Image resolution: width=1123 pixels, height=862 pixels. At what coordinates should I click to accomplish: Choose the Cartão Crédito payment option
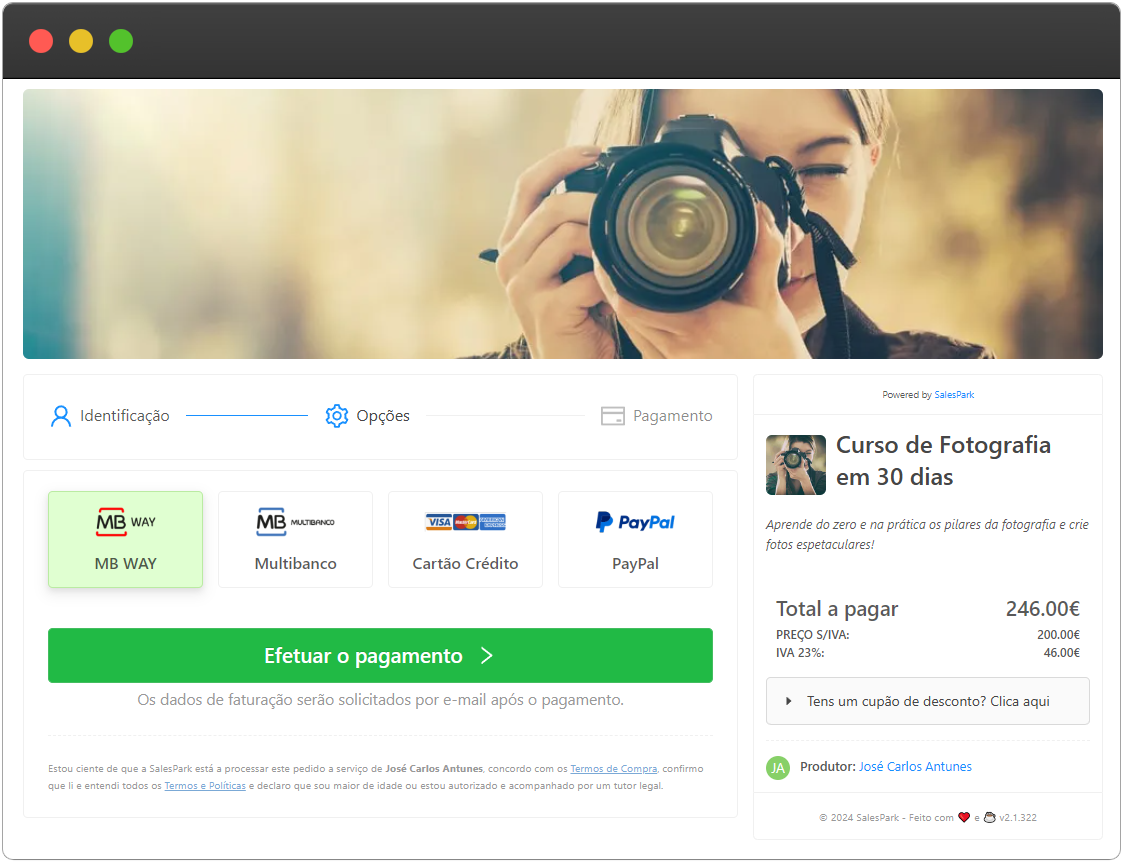pos(465,563)
